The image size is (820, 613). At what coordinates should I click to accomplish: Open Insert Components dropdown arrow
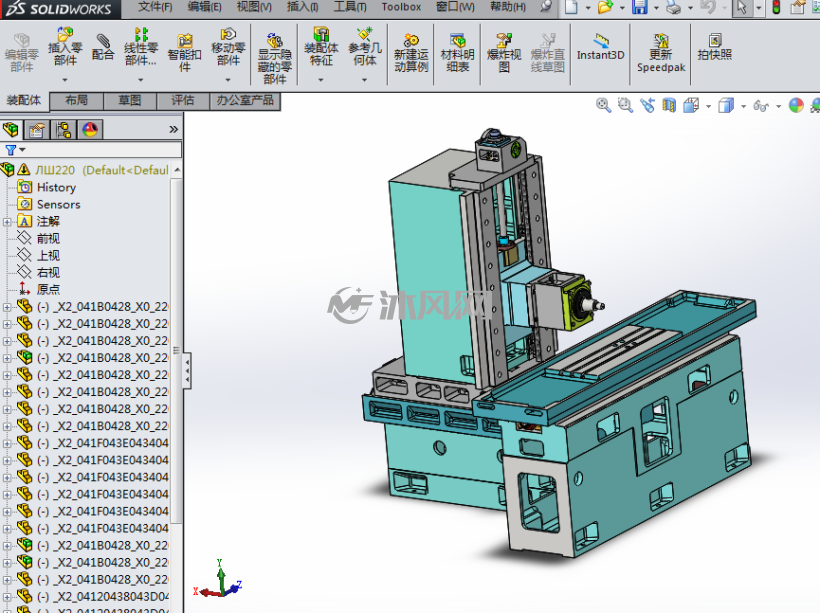65,80
